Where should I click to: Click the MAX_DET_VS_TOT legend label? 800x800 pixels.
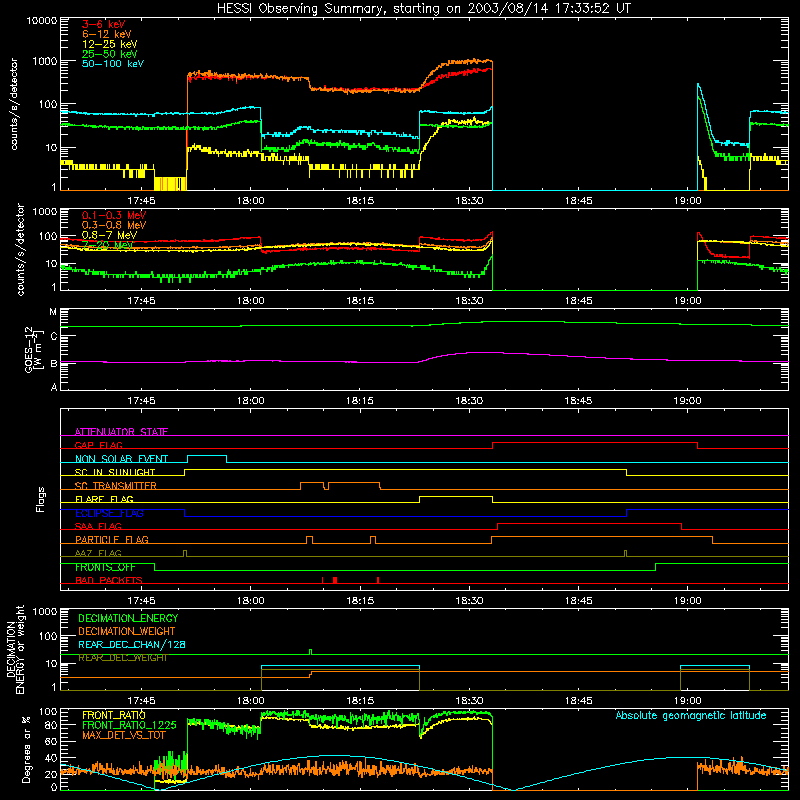(x=123, y=735)
